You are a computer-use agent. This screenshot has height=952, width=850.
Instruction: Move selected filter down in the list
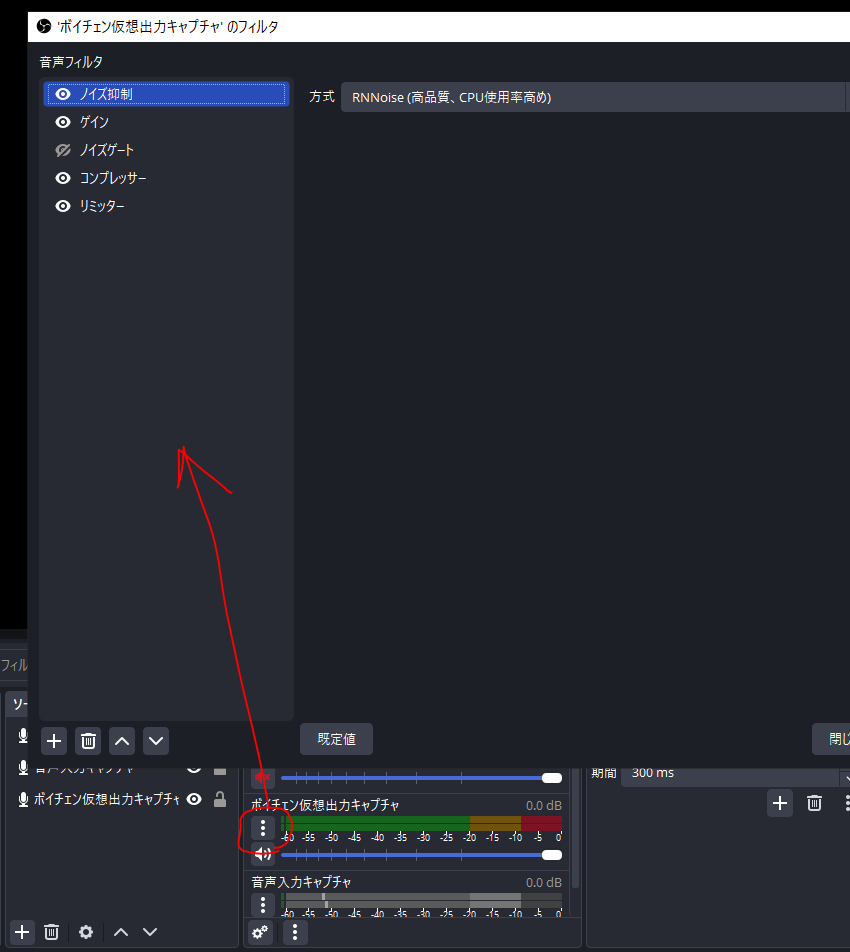156,741
